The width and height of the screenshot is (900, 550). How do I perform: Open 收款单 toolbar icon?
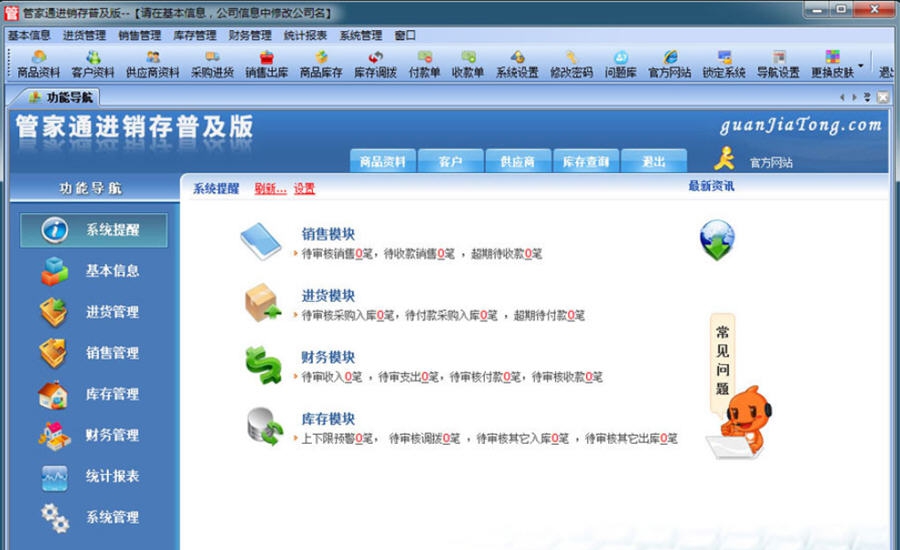tap(468, 64)
